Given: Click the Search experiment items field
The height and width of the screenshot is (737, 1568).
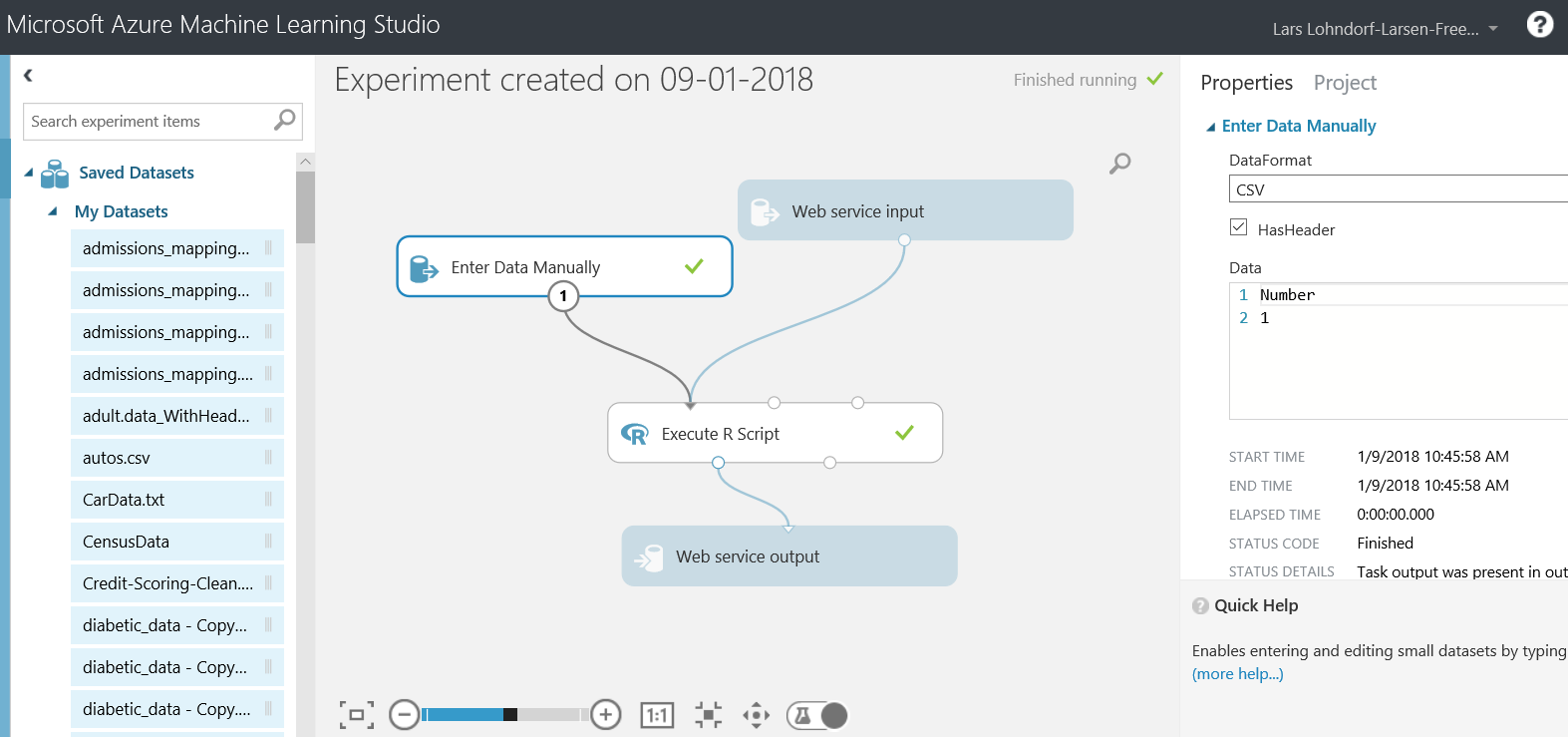Looking at the screenshot, I should click(150, 122).
